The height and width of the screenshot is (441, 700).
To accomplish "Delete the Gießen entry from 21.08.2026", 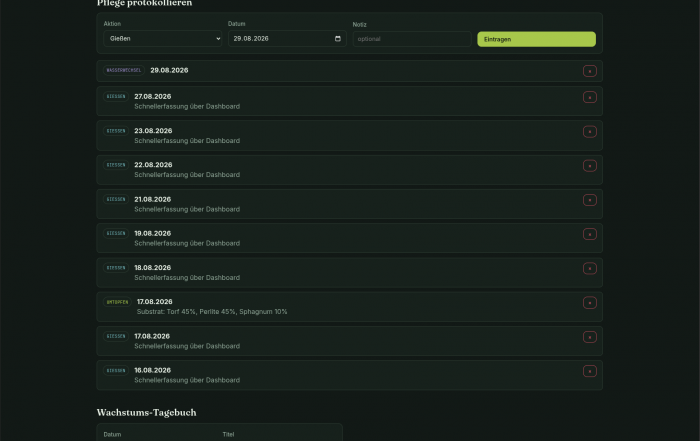I will click(x=589, y=200).
